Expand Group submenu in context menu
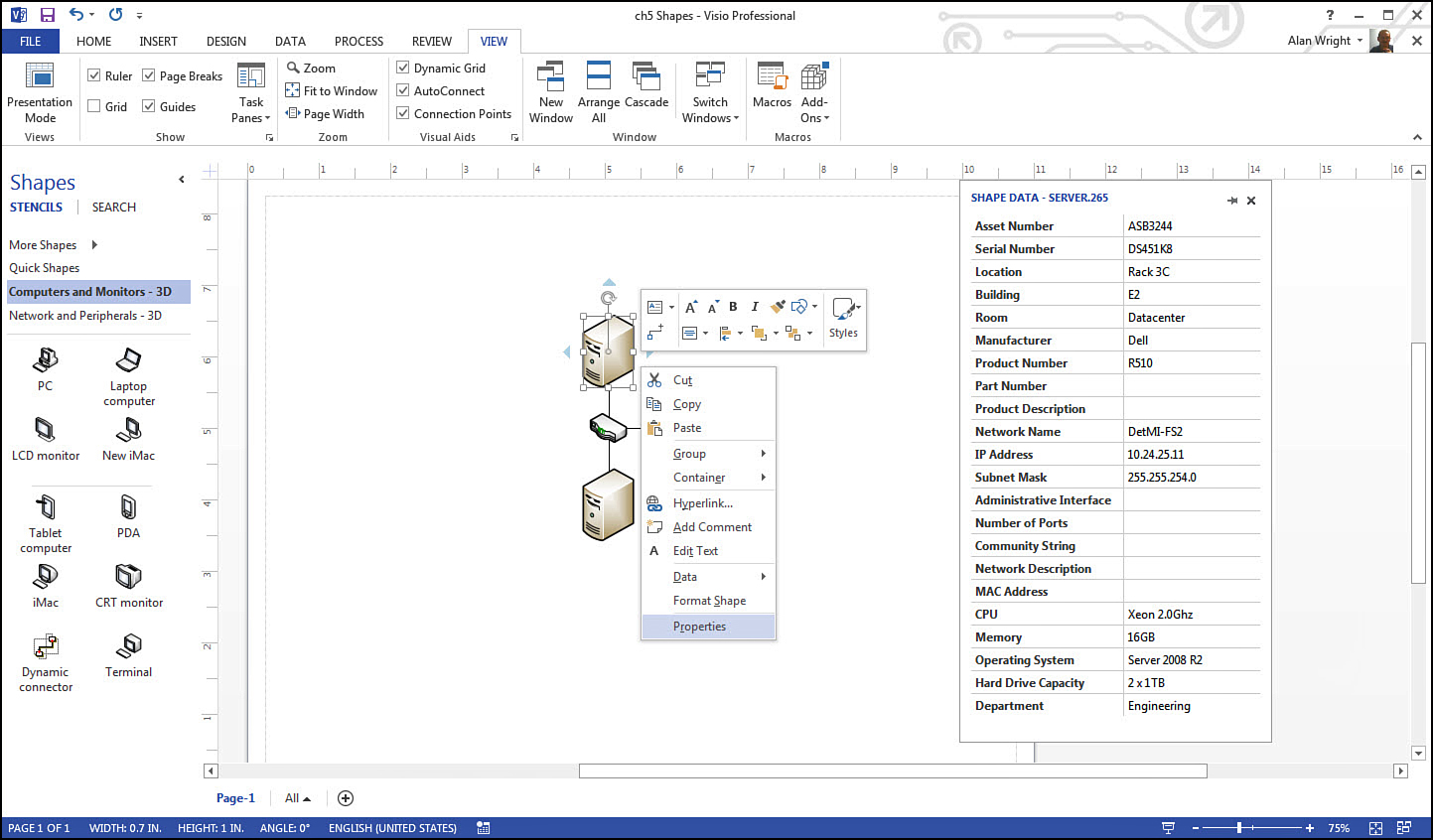Screen dimensions: 1433x840 [708, 453]
